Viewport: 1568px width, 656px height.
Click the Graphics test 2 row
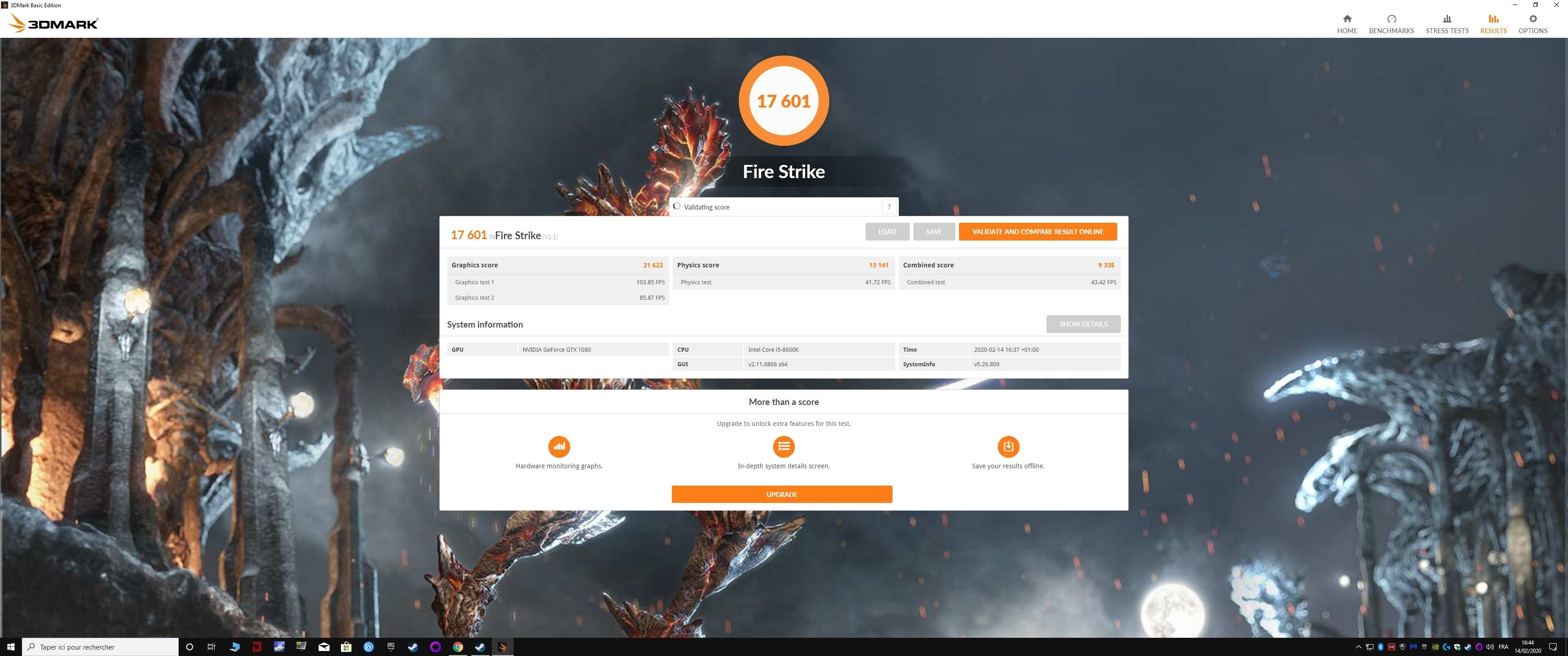click(x=557, y=297)
